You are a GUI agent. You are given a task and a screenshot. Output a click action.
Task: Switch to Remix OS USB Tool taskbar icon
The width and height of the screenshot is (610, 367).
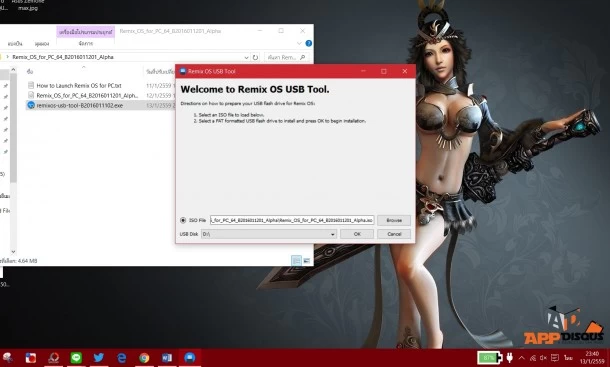click(x=190, y=357)
